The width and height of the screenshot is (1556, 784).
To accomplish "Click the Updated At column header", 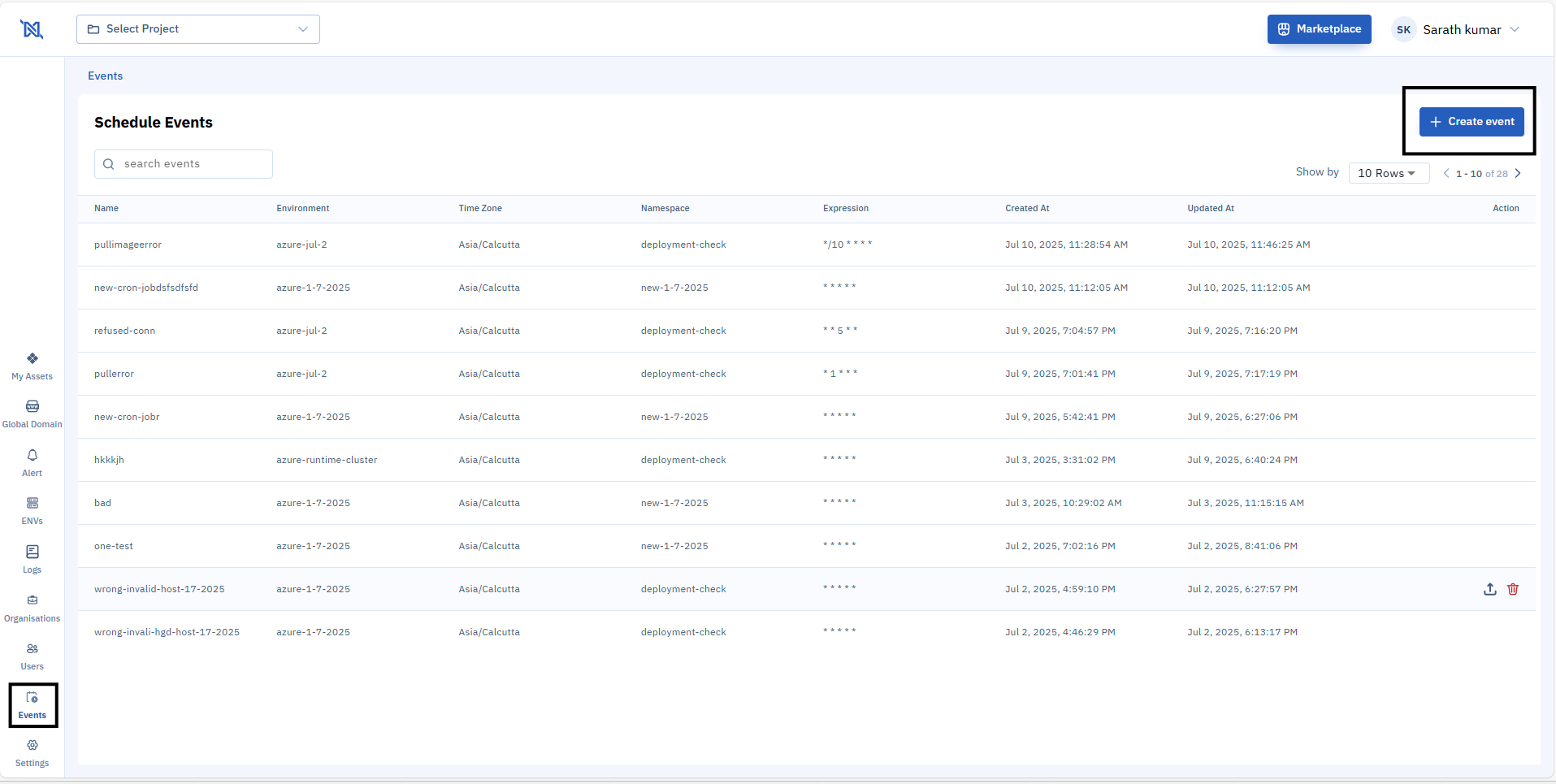I will 1211,209.
